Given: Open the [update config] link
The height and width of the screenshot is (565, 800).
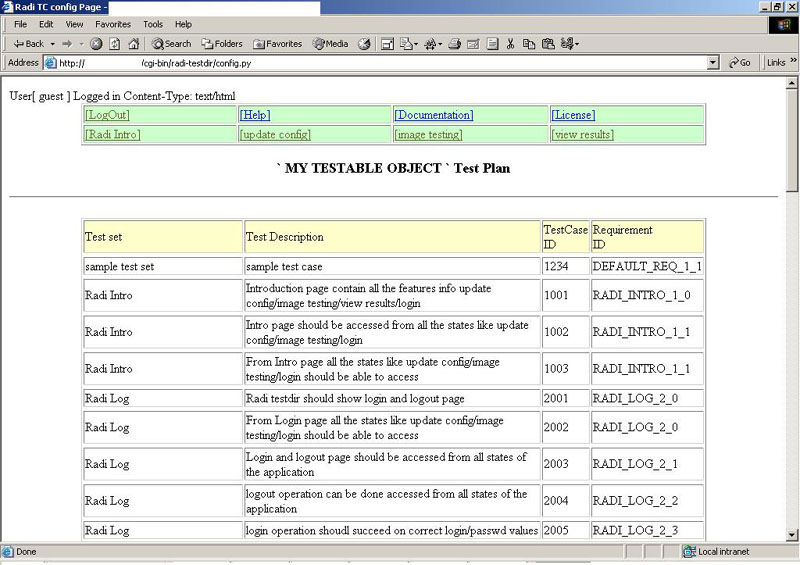Looking at the screenshot, I should click(x=275, y=134).
